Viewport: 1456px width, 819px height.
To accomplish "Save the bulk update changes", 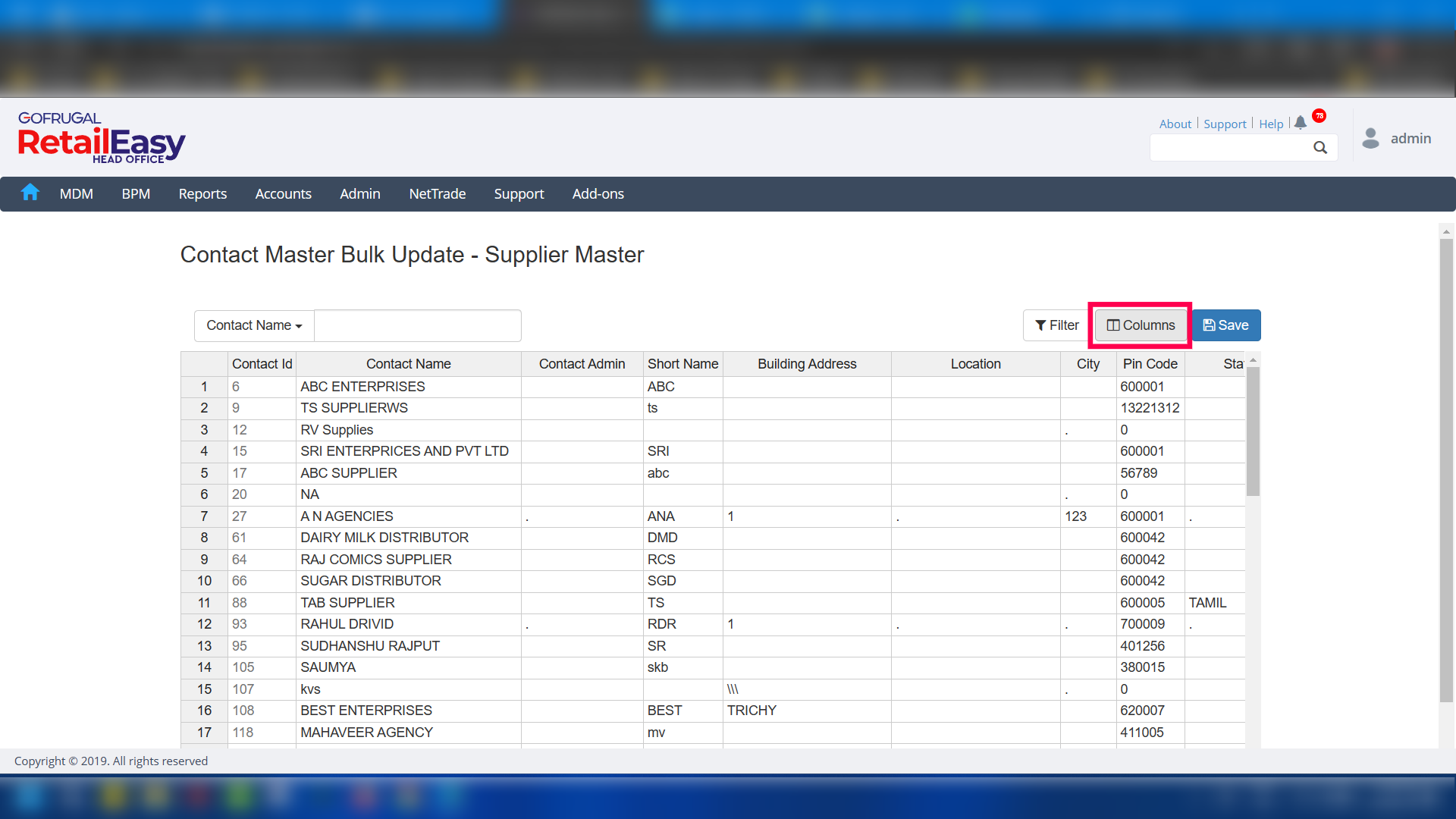I will point(1225,325).
